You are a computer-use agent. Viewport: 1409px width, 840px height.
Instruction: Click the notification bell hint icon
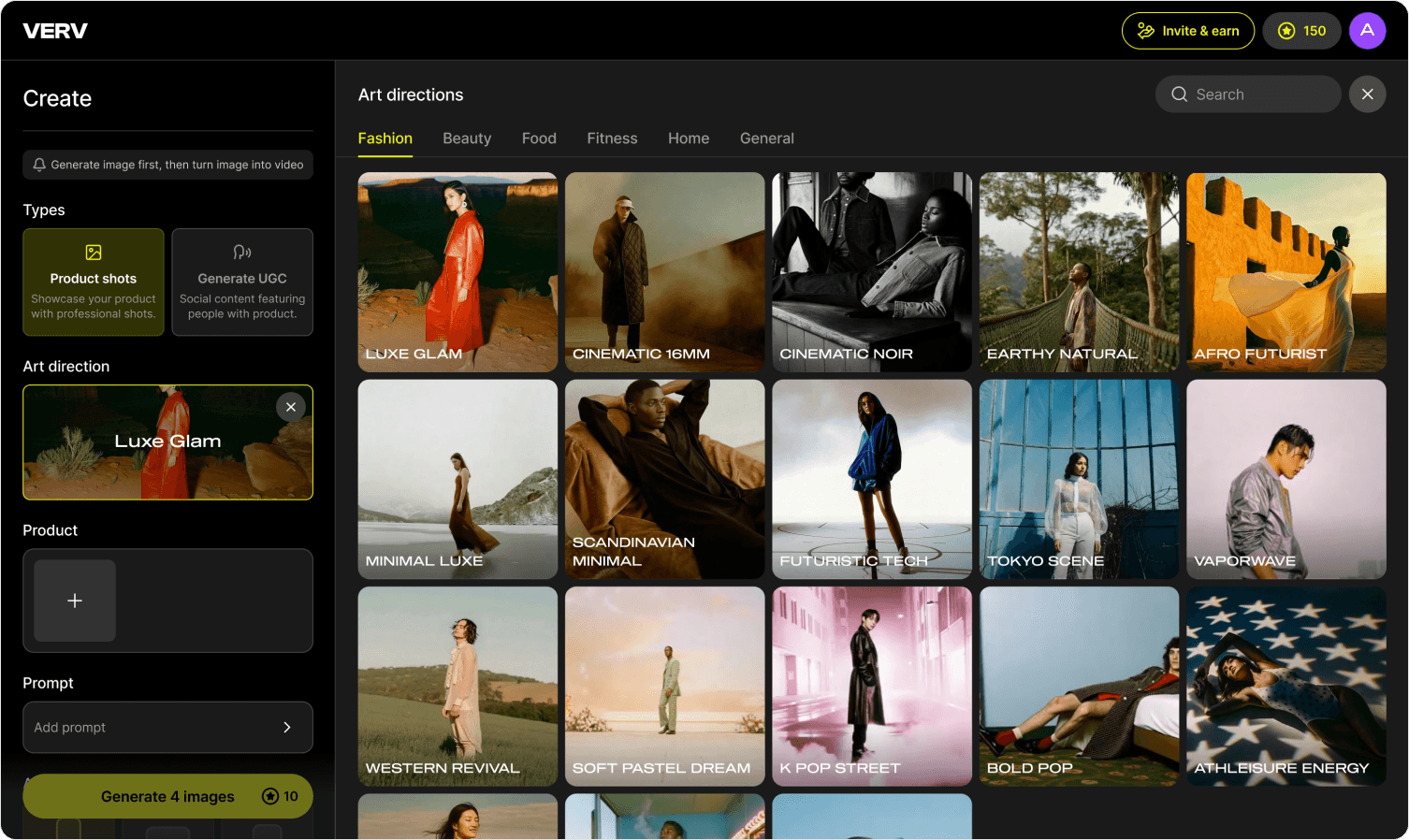pyautogui.click(x=39, y=165)
